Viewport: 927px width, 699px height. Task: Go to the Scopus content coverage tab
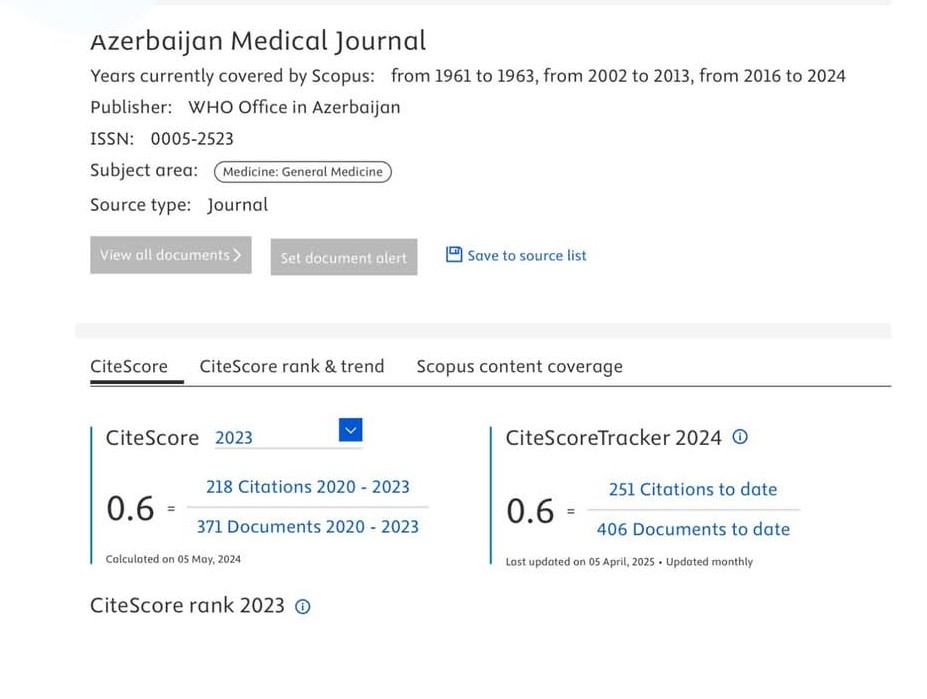click(519, 366)
